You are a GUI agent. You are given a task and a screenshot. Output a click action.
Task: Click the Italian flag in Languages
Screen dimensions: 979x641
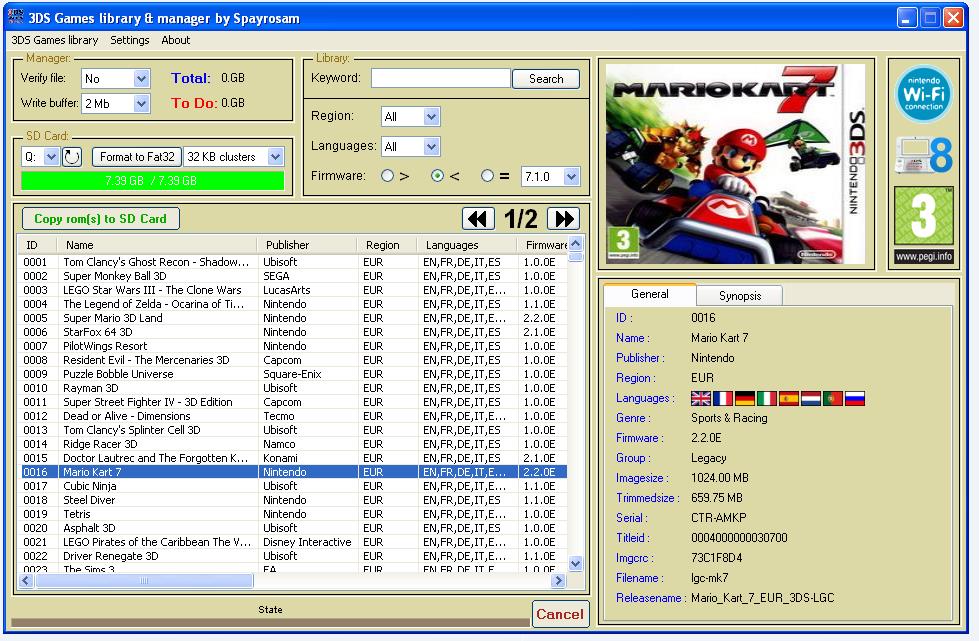767,398
